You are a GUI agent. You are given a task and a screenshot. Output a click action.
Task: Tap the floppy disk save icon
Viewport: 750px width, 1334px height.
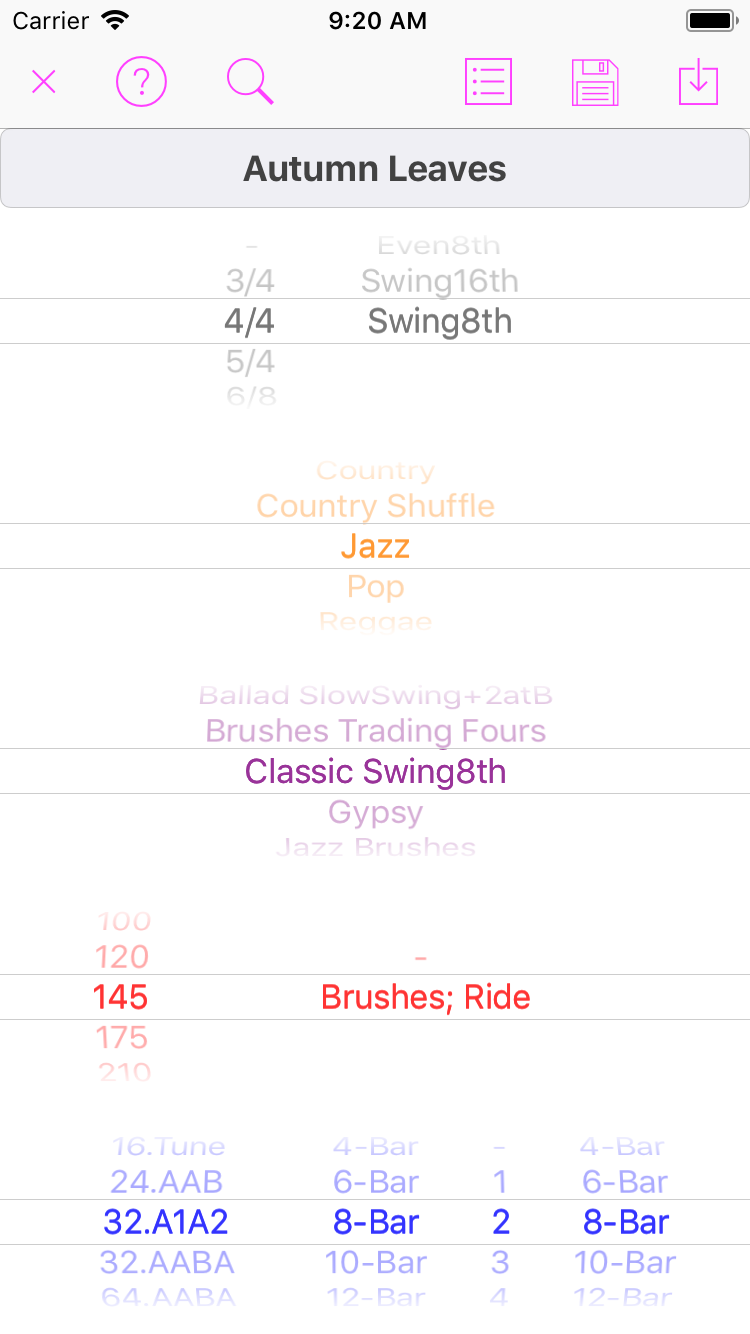595,82
